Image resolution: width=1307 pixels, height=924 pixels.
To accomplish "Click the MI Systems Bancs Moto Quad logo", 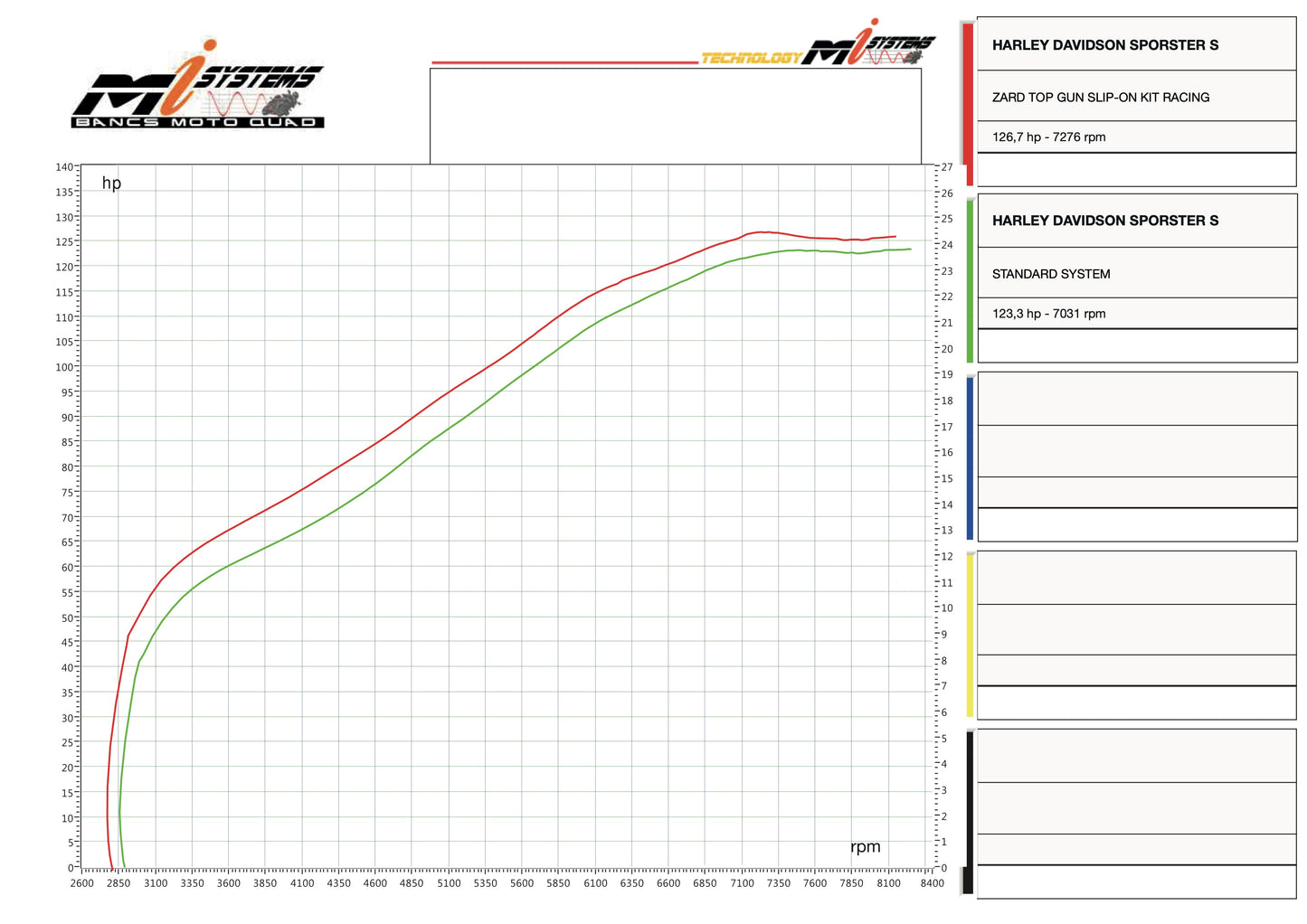I will pos(198,84).
